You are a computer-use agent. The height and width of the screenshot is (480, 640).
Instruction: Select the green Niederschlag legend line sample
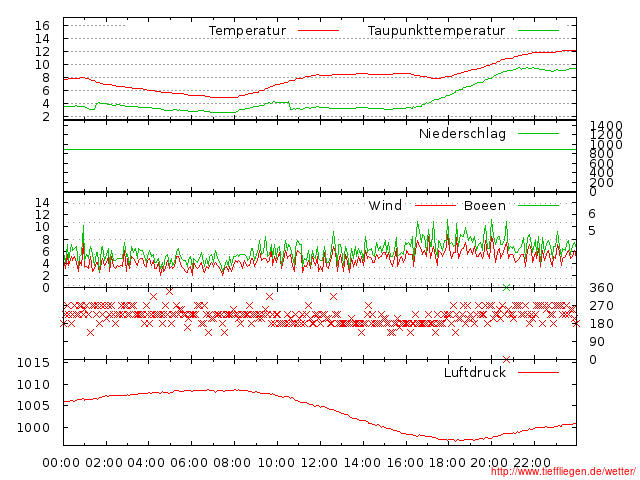538,133
